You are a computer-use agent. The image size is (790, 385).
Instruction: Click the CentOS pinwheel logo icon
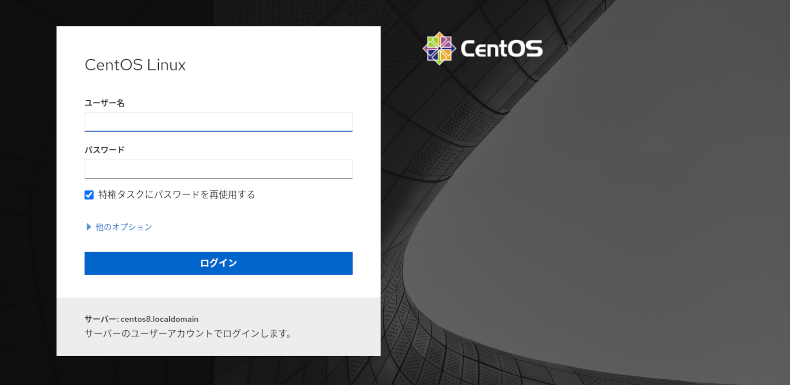pos(439,48)
